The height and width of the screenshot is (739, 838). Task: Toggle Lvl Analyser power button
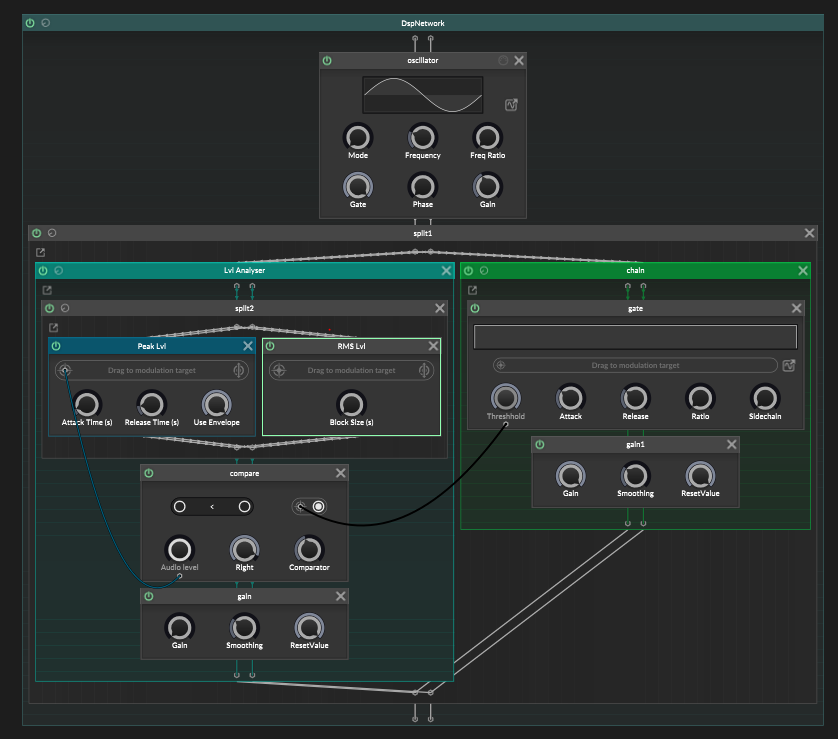pos(43,270)
